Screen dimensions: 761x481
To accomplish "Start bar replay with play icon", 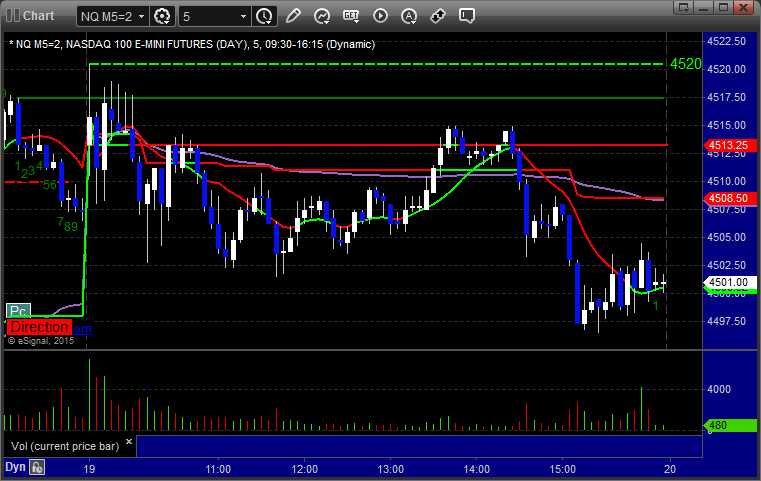I will click(380, 16).
